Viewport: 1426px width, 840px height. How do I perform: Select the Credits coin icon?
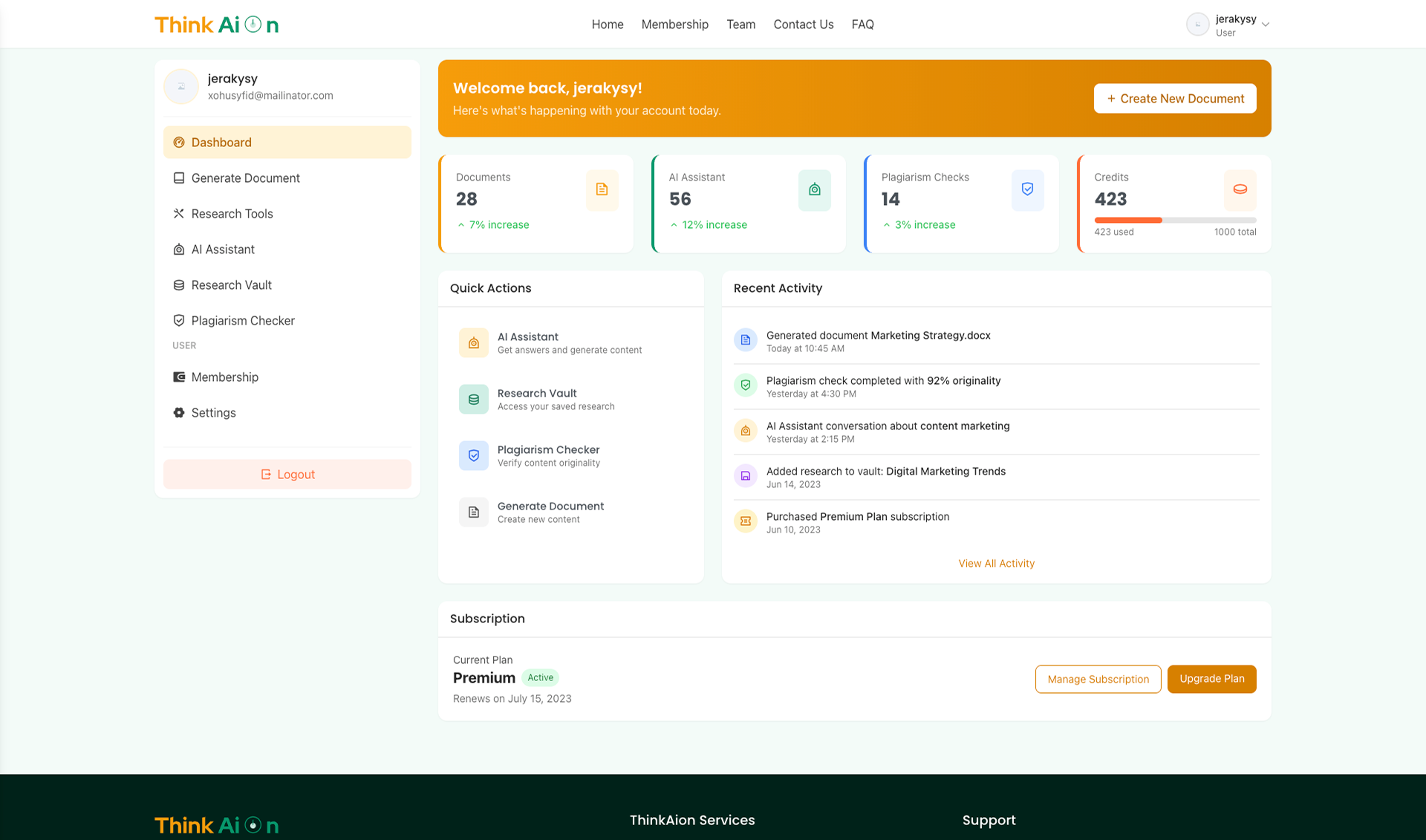[x=1239, y=190]
